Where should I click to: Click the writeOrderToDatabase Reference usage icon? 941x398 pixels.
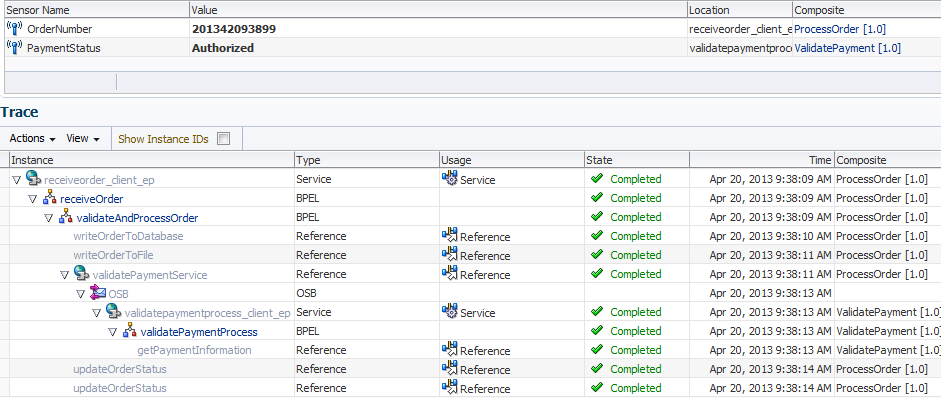[449, 235]
